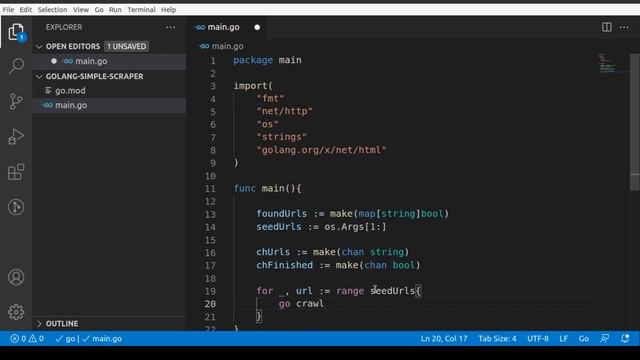Open the Selection menu
The image size is (640, 360).
coord(52,9)
